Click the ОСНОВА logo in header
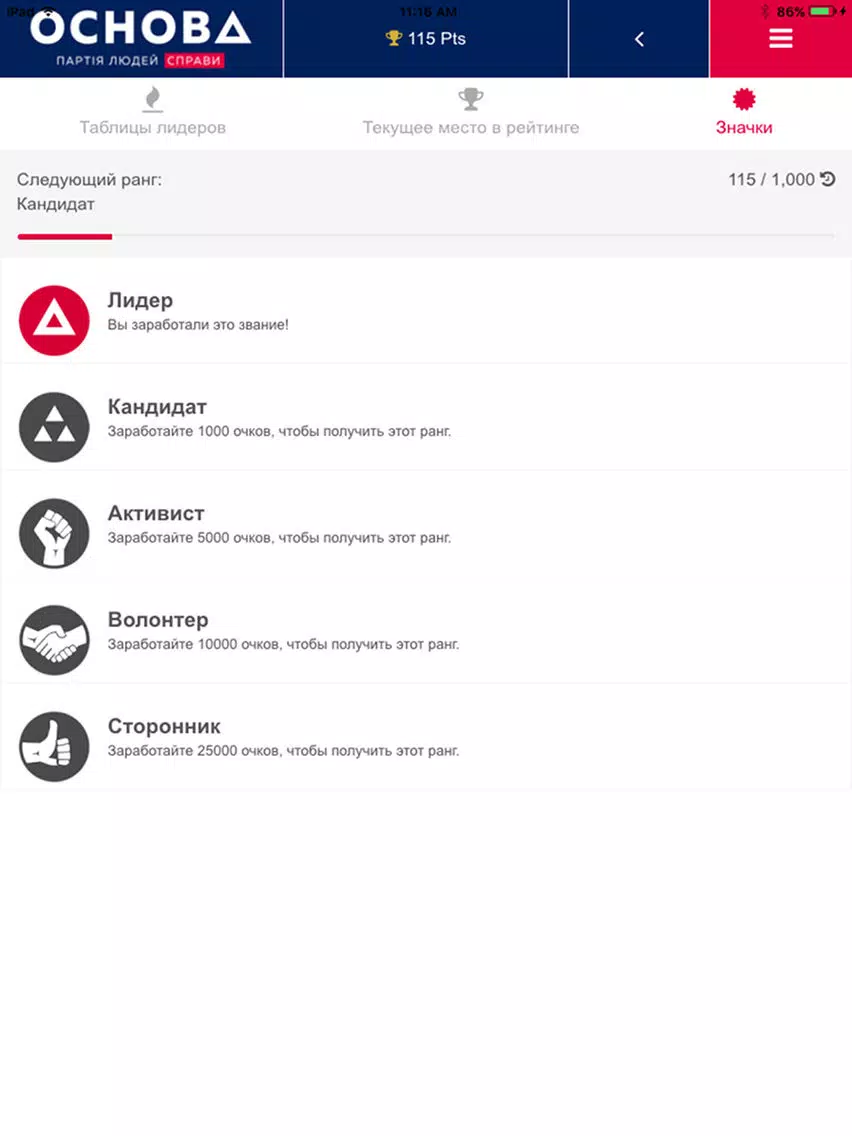The width and height of the screenshot is (852, 1136). click(x=141, y=38)
